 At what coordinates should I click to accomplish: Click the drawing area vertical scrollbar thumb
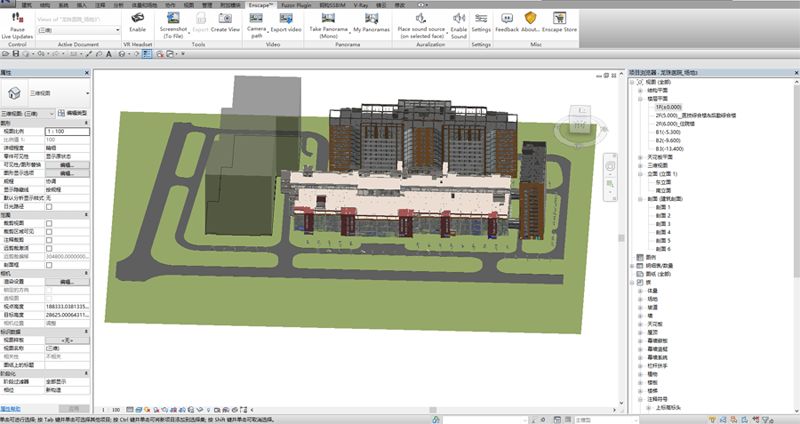[621, 238]
